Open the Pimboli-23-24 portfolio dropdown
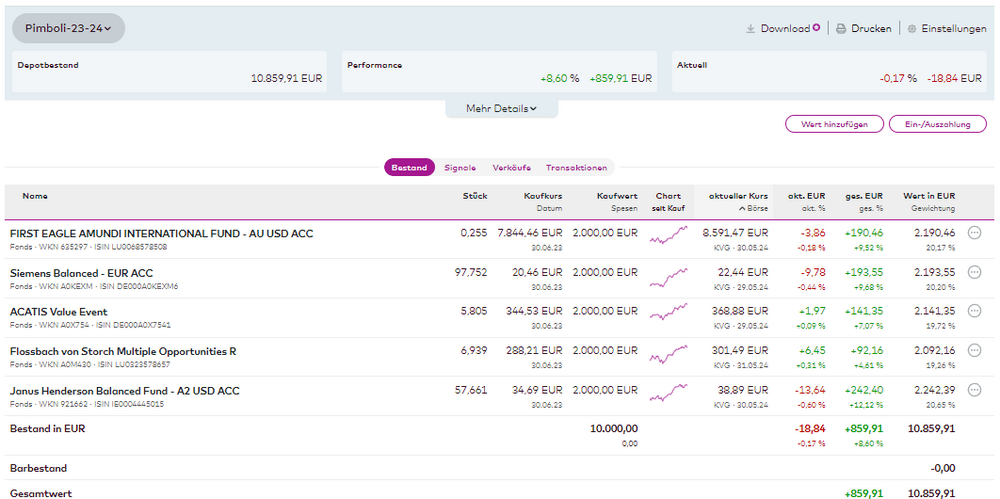Screen dimensions: 1000x499 (x=68, y=28)
